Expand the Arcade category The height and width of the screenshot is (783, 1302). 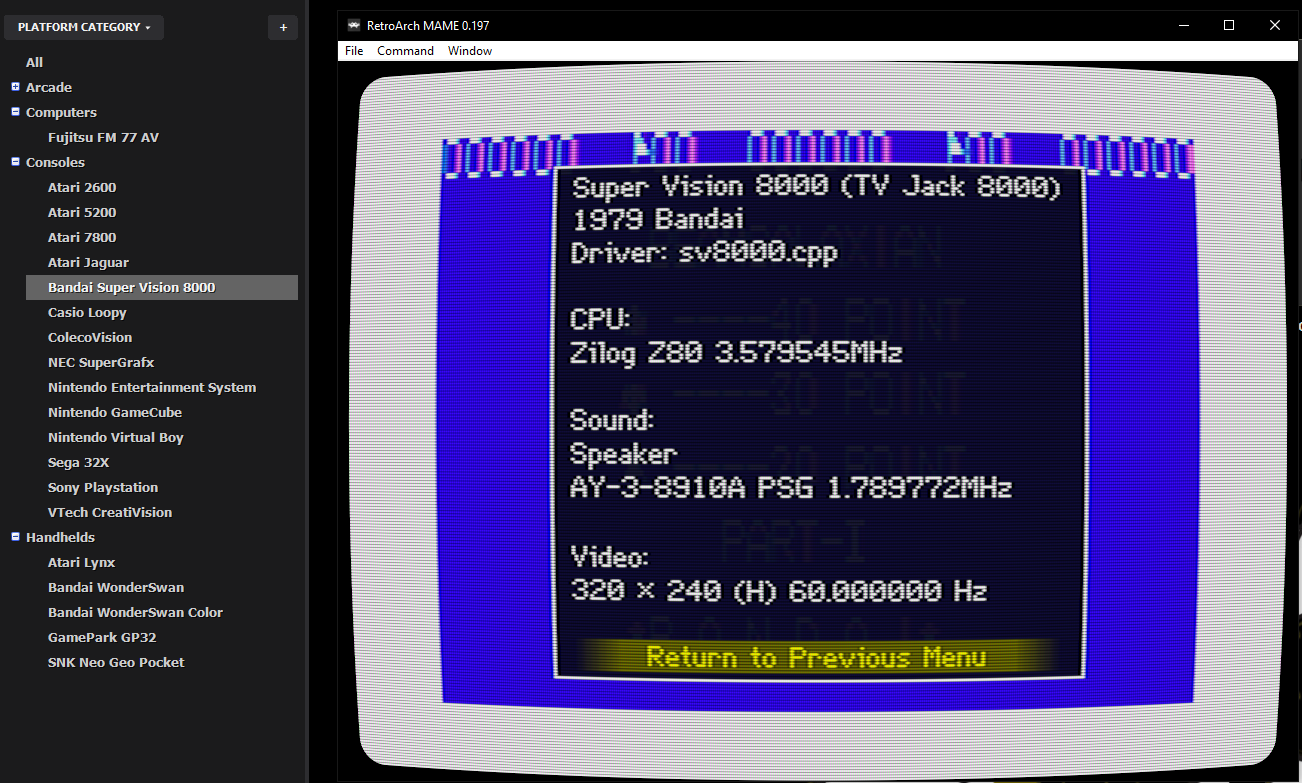point(15,87)
